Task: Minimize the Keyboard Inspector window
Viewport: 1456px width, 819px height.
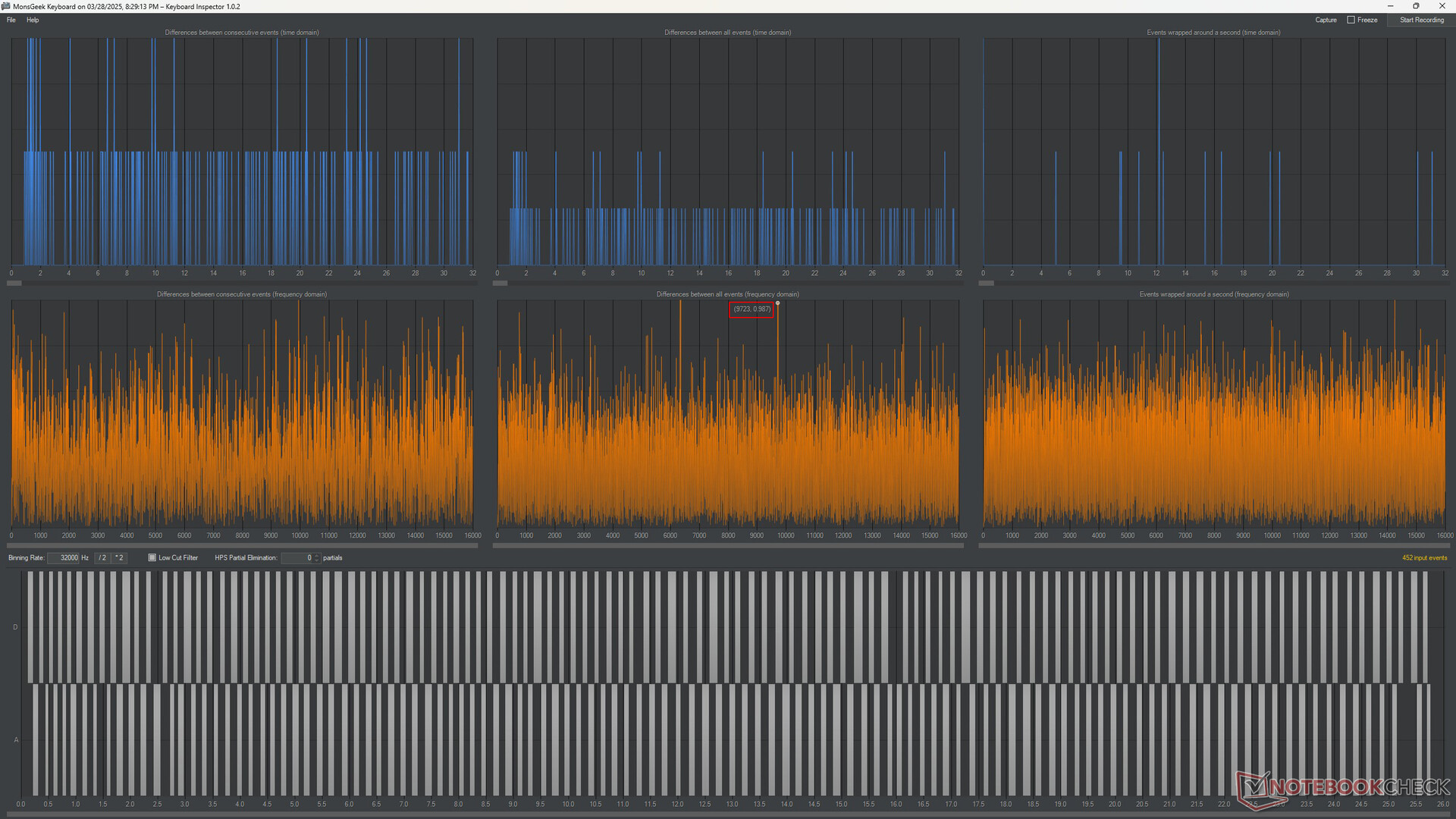Action: [x=1390, y=6]
